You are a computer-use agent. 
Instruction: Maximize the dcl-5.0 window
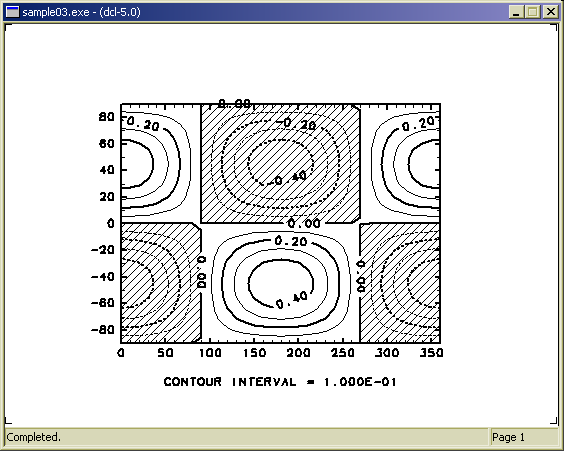pyautogui.click(x=533, y=12)
